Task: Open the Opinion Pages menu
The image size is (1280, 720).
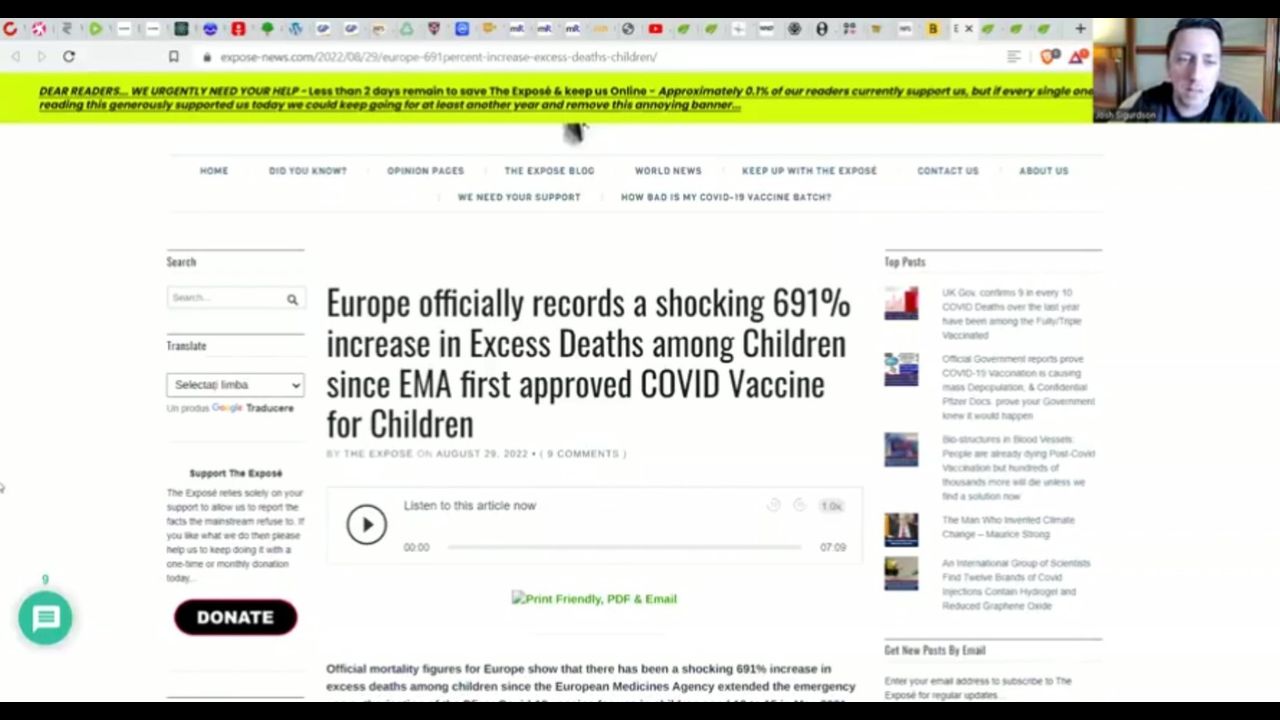Action: 425,171
